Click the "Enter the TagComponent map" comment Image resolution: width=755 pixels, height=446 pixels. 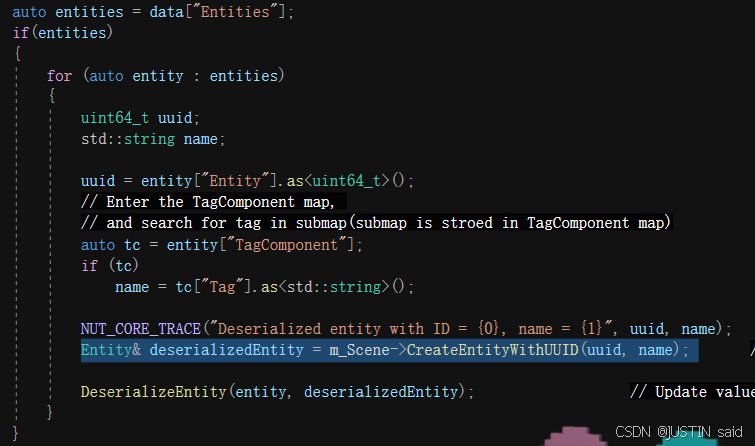point(205,201)
